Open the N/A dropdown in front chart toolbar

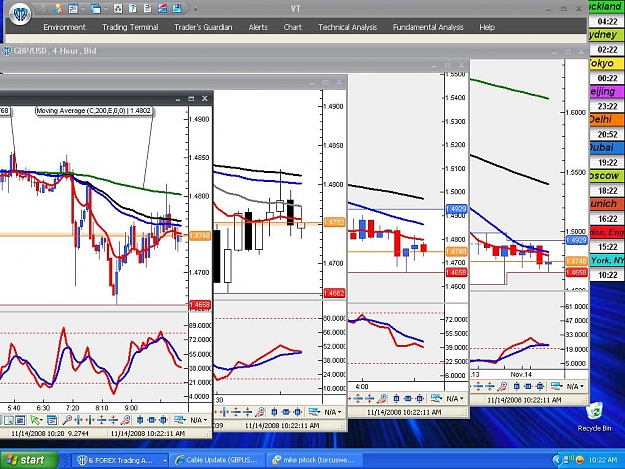coord(199,420)
